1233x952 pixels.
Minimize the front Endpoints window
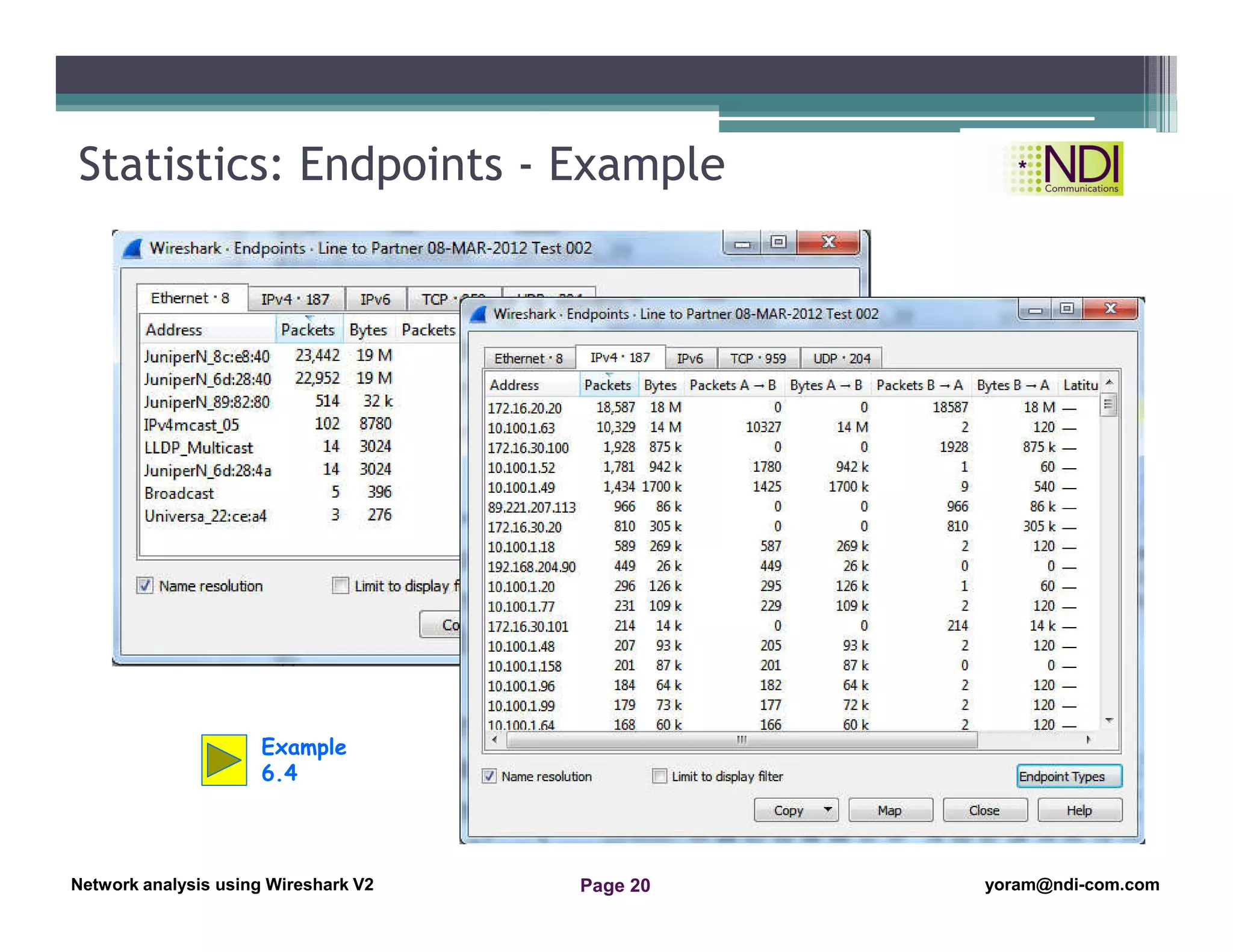coord(1036,309)
